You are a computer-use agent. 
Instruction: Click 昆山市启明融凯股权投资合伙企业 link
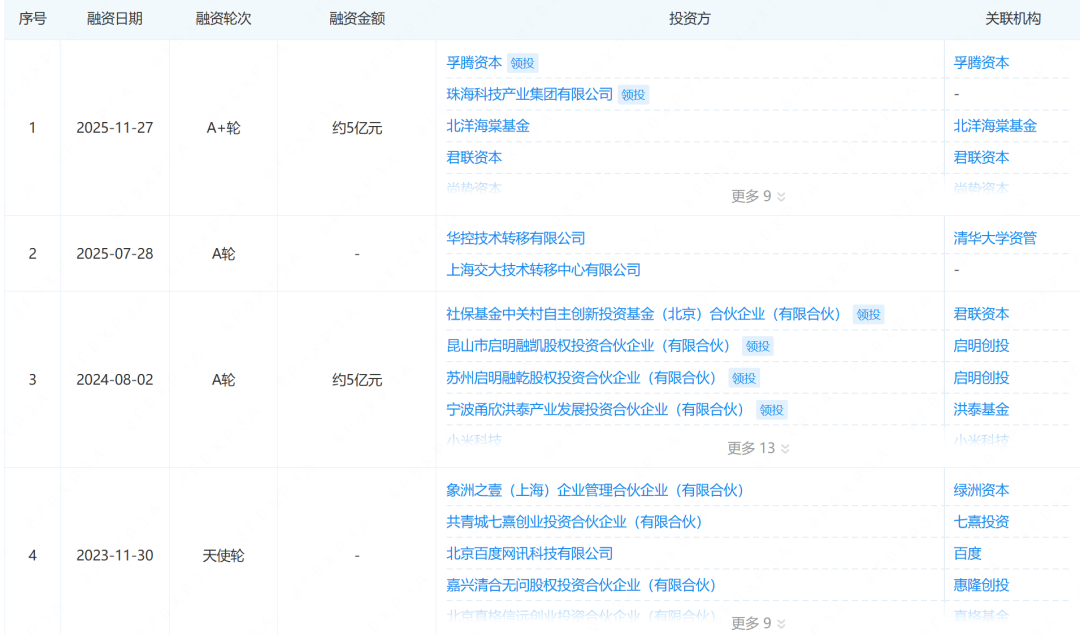[587, 346]
